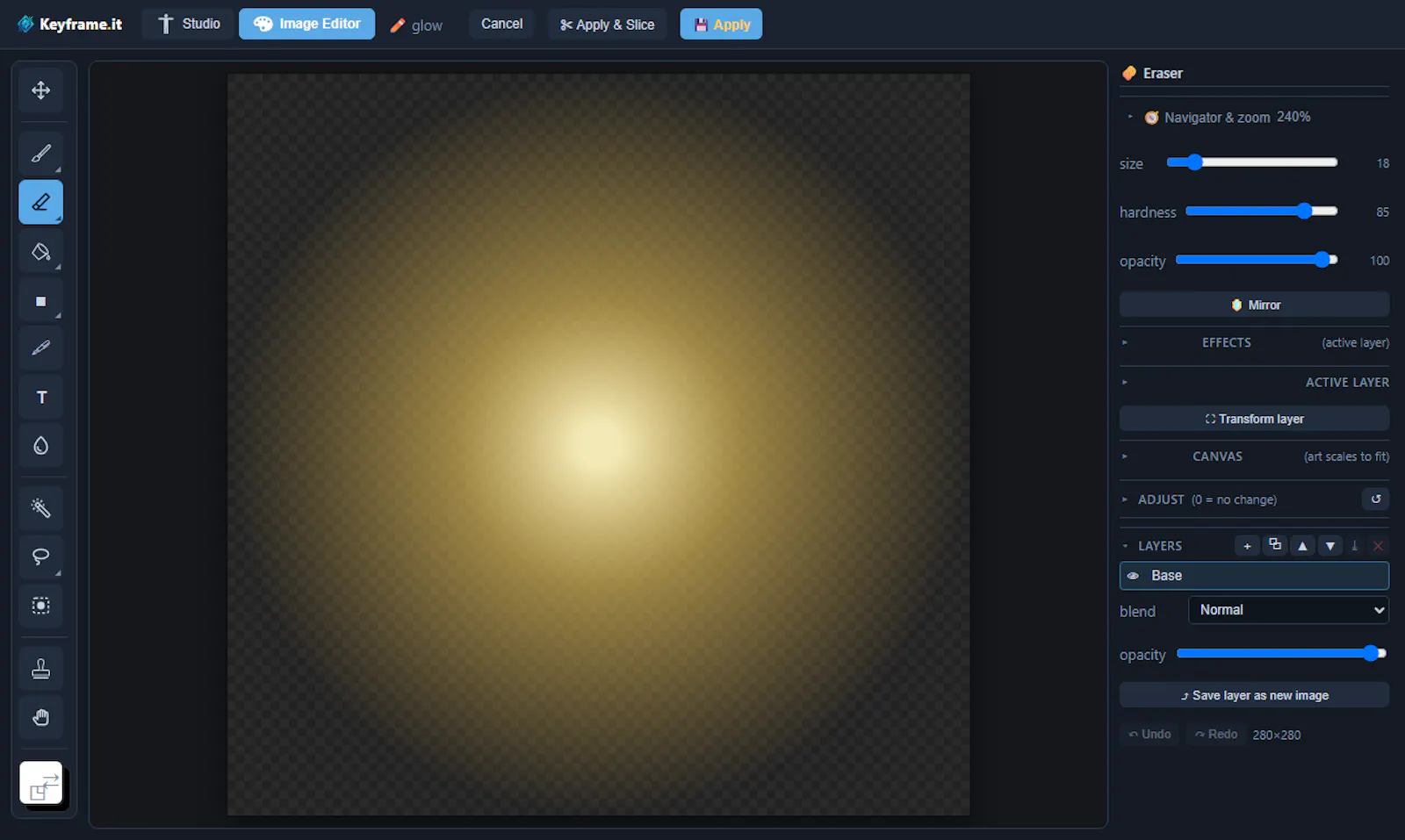
Task: Select the Eyedropper color picker tool
Action: tap(40, 348)
